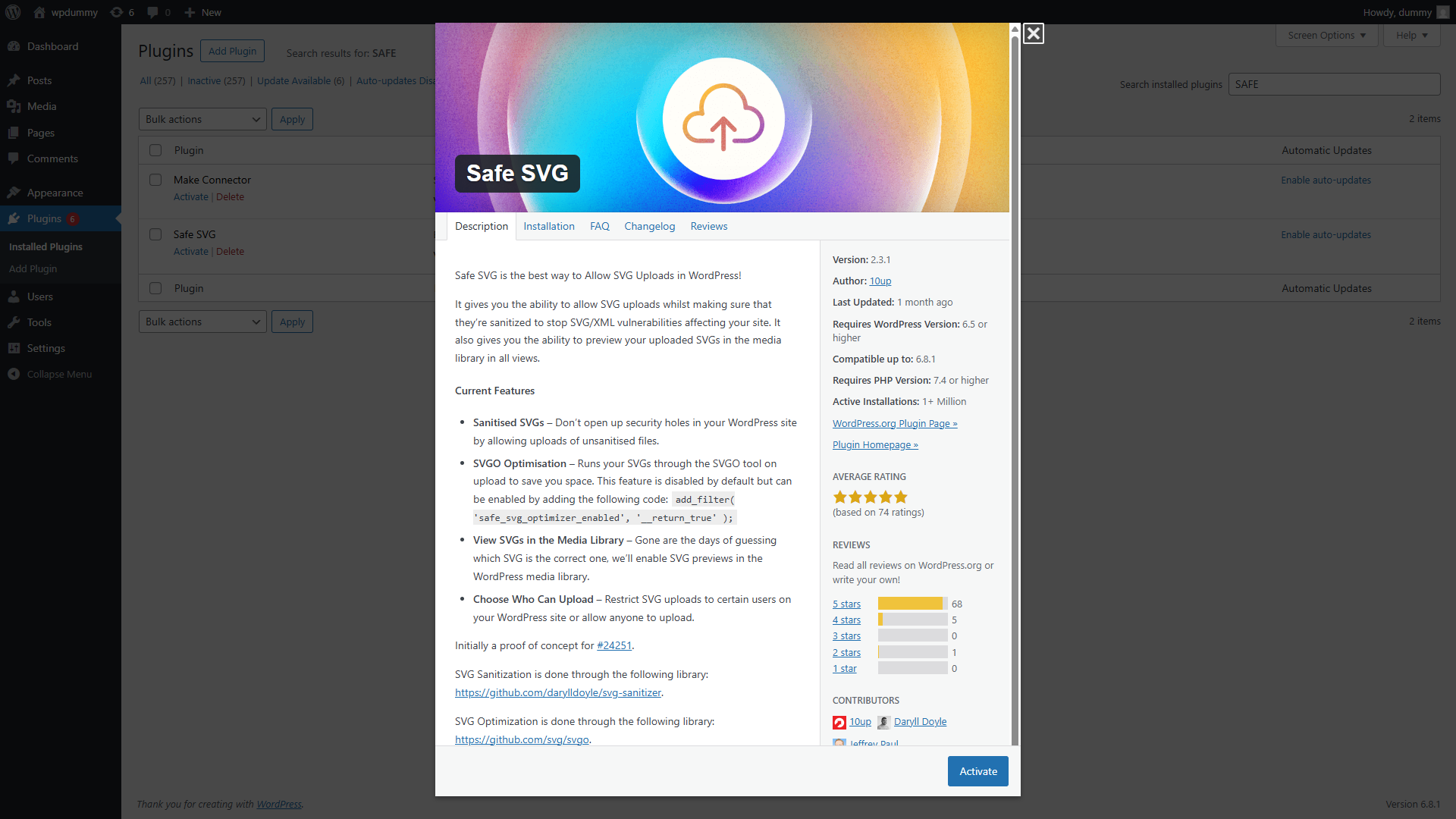The image size is (1456, 819).
Task: Filter reviews by 3 stars
Action: tap(846, 636)
